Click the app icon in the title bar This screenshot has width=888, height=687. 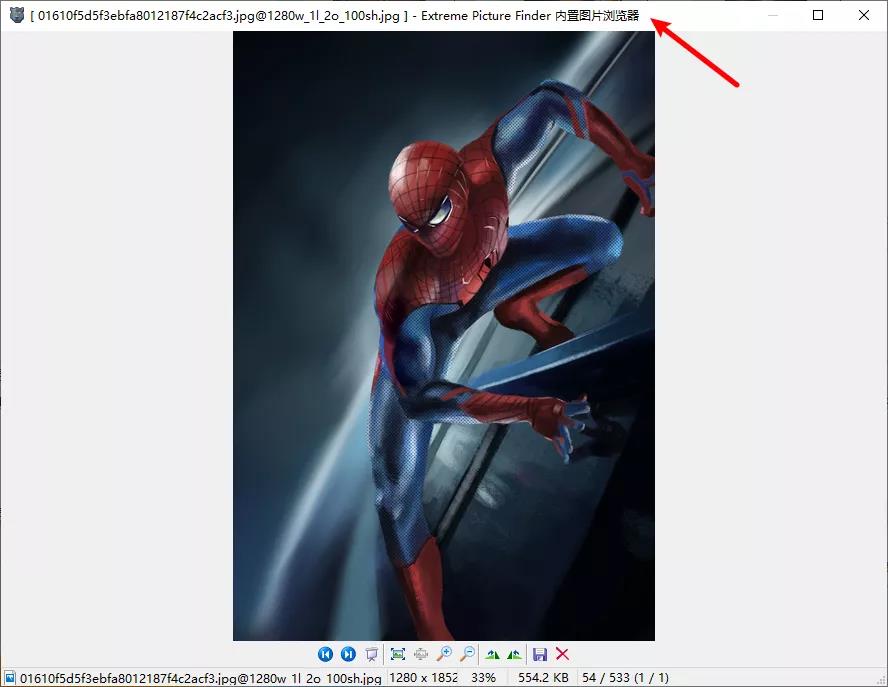tap(17, 15)
